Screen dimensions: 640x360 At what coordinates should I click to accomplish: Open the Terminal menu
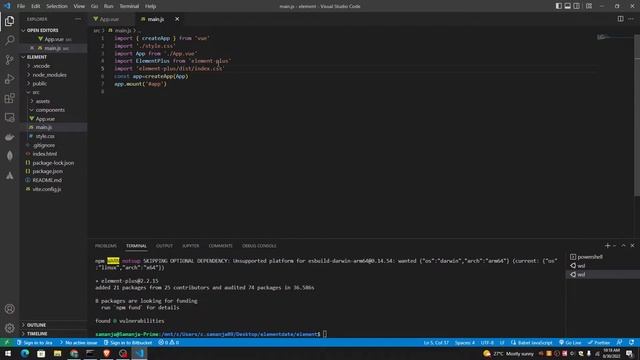pyautogui.click(x=129, y=6)
